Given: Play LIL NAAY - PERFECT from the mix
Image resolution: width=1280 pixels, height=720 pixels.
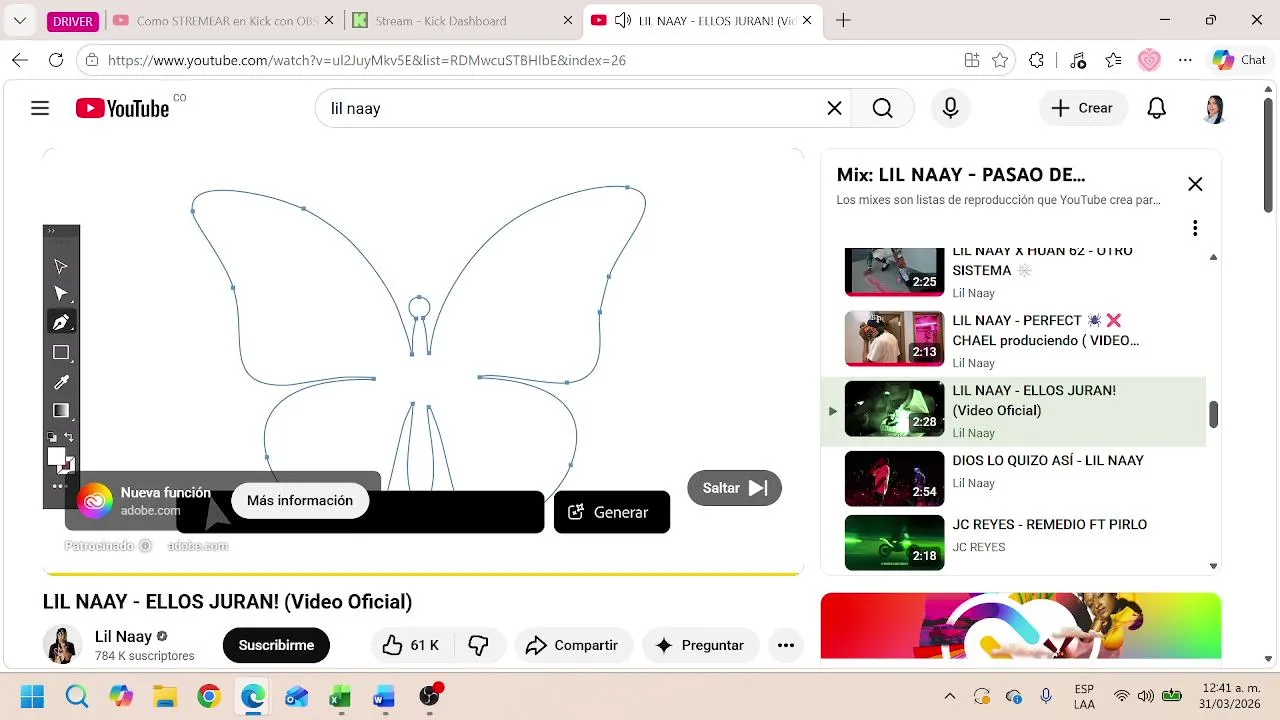Looking at the screenshot, I should 1013,339.
